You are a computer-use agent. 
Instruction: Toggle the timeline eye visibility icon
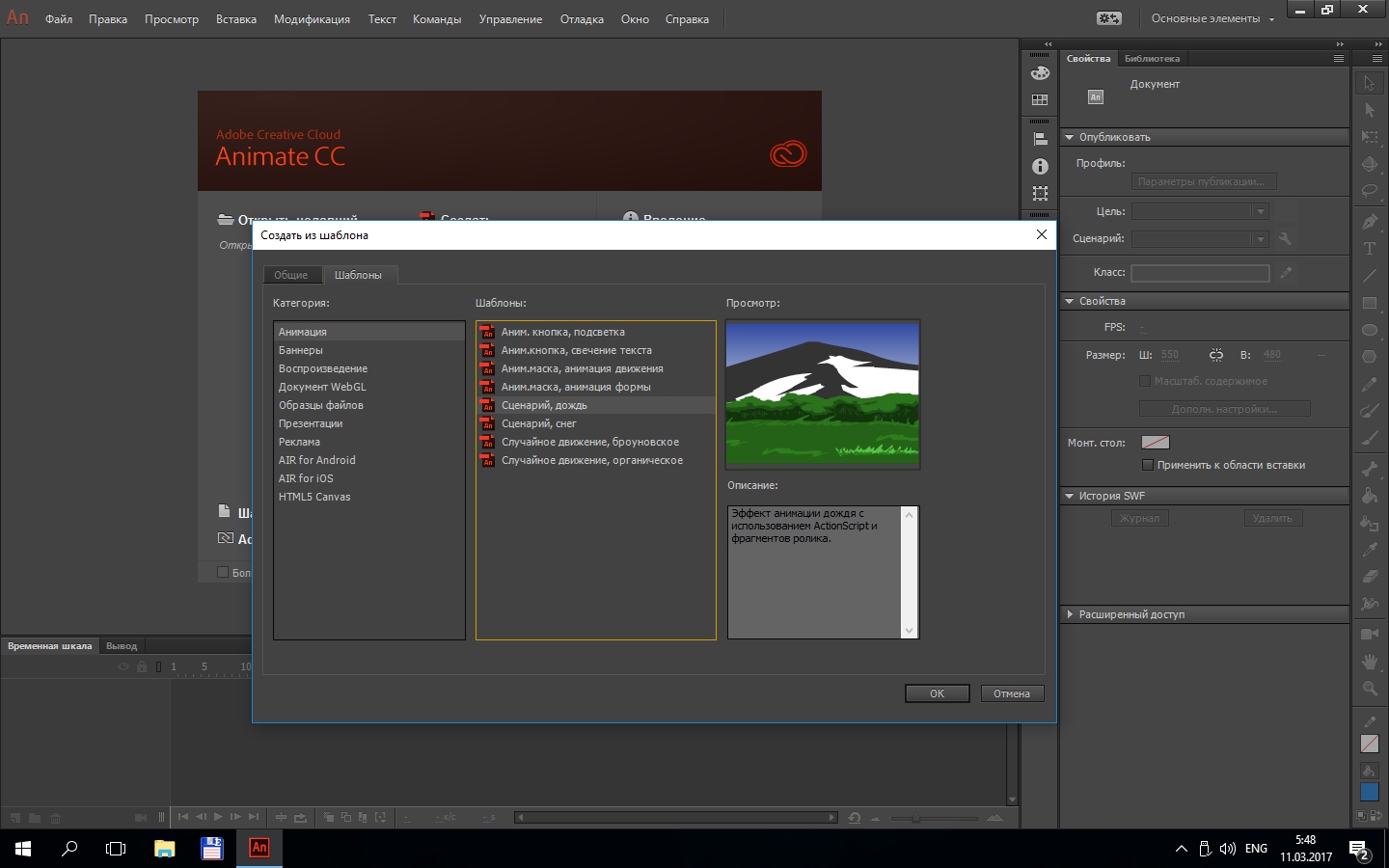[123, 666]
